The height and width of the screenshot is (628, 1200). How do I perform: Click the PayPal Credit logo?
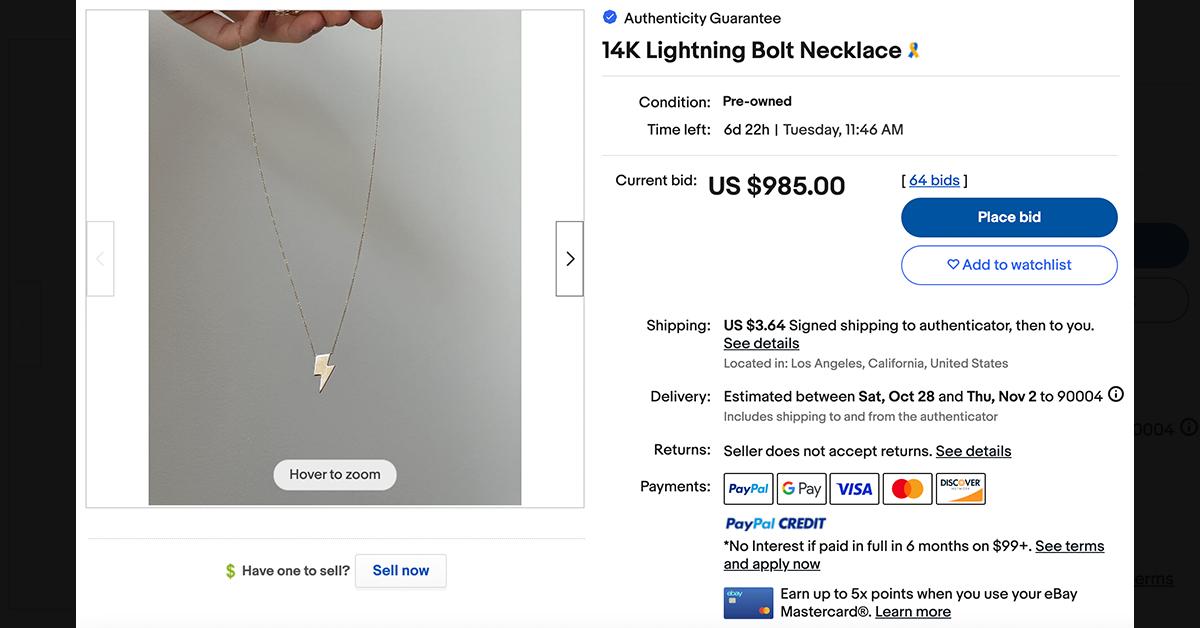point(775,523)
